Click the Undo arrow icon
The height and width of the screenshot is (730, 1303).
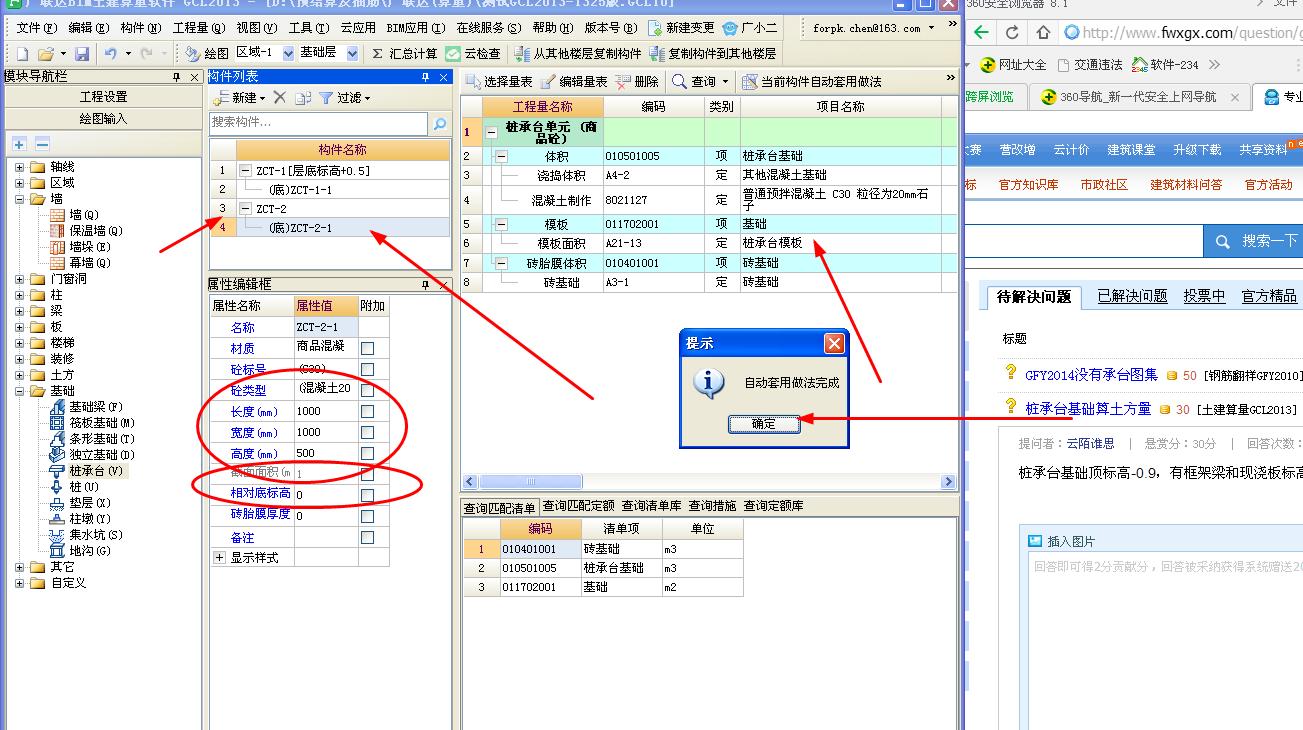click(x=110, y=53)
